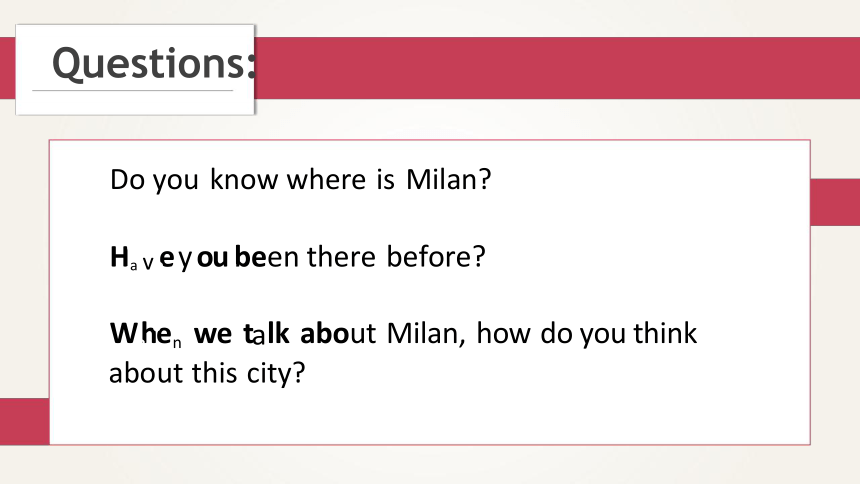Select the word "Milan," in the third question

coord(426,333)
